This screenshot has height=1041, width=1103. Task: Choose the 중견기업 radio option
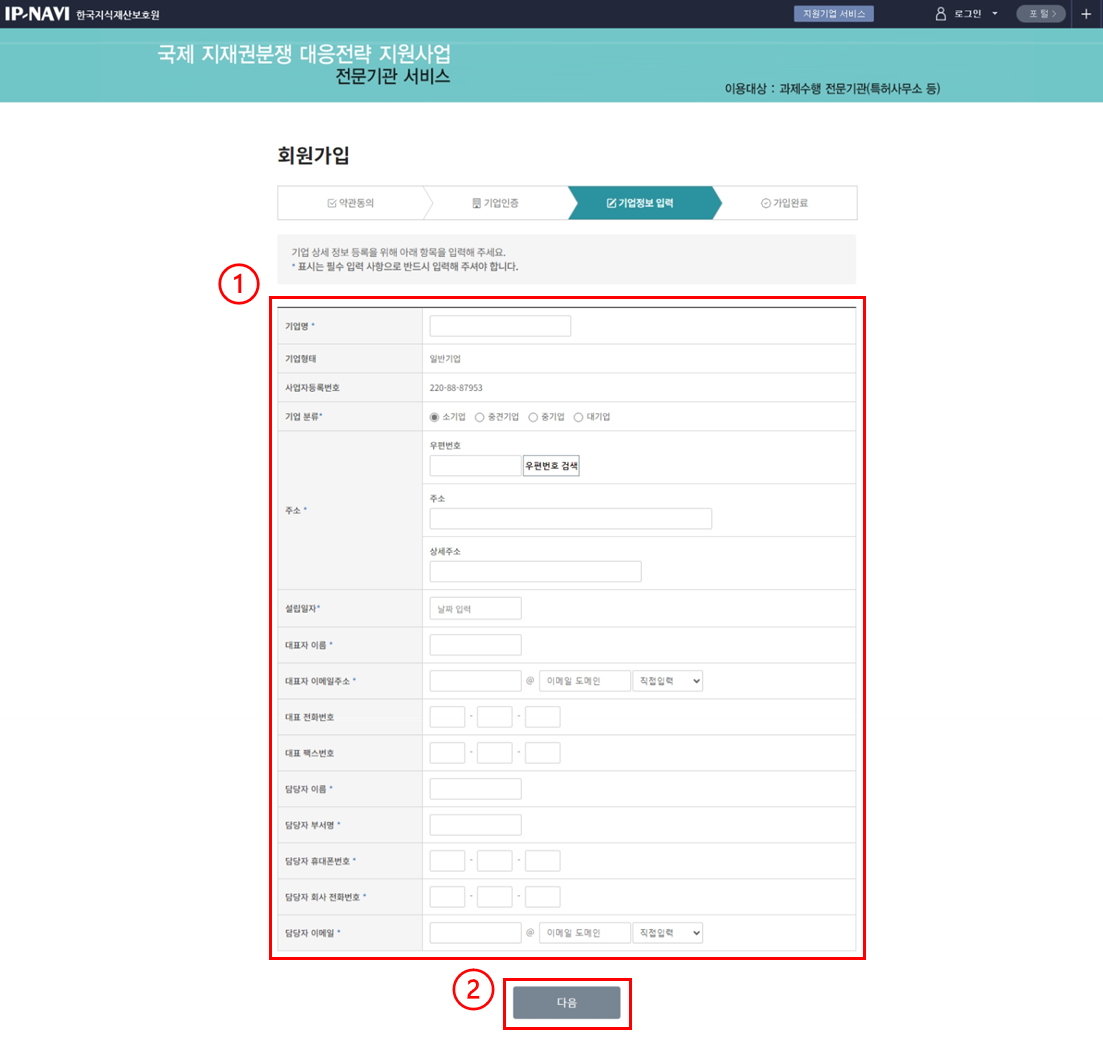click(x=480, y=417)
